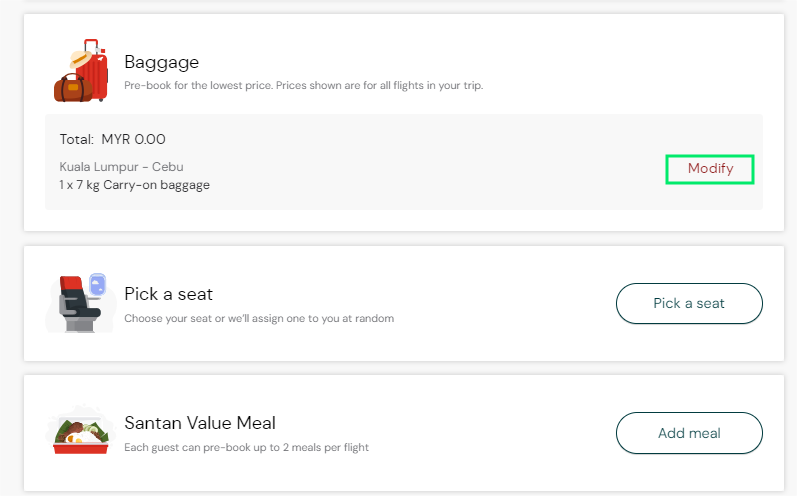
Task: Select the Pick a seat heading text
Action: (x=169, y=294)
